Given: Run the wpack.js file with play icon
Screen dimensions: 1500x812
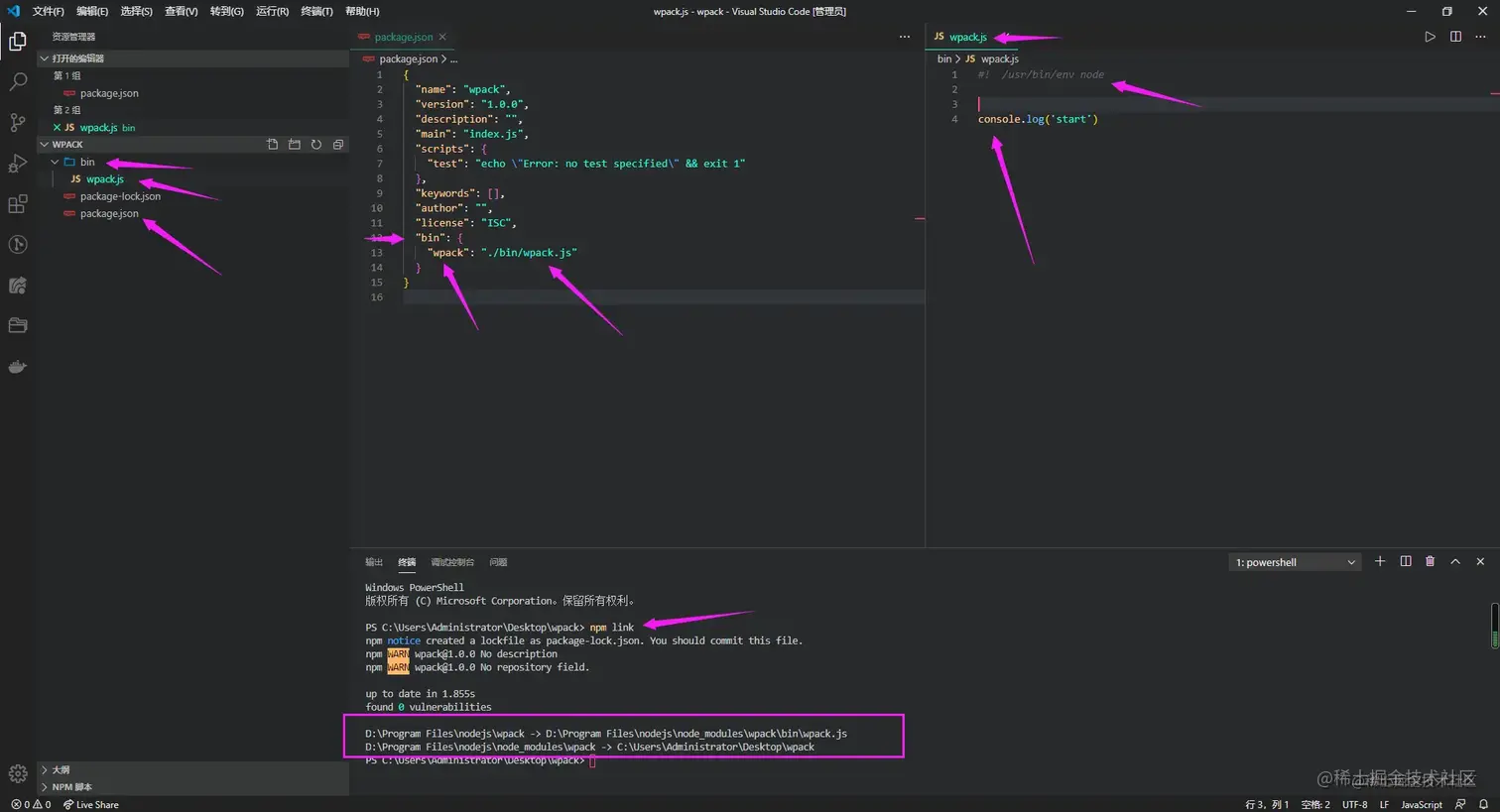Looking at the screenshot, I should pyautogui.click(x=1430, y=37).
